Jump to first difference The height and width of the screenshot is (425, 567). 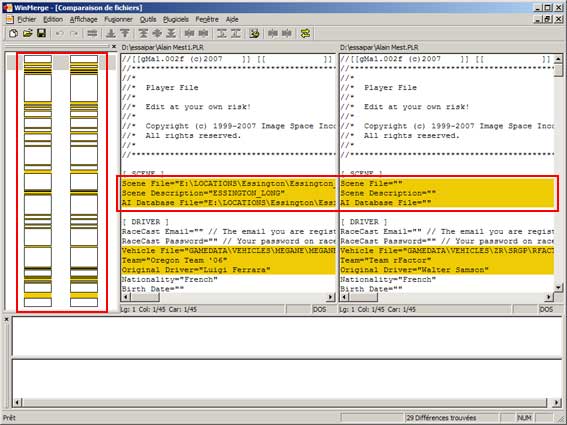coord(143,34)
